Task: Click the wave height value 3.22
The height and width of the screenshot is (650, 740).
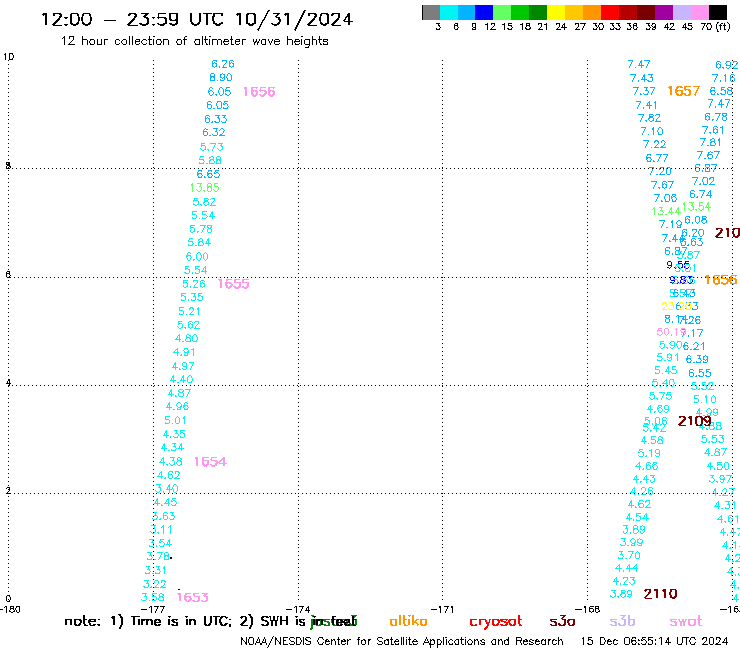Action: coord(155,584)
